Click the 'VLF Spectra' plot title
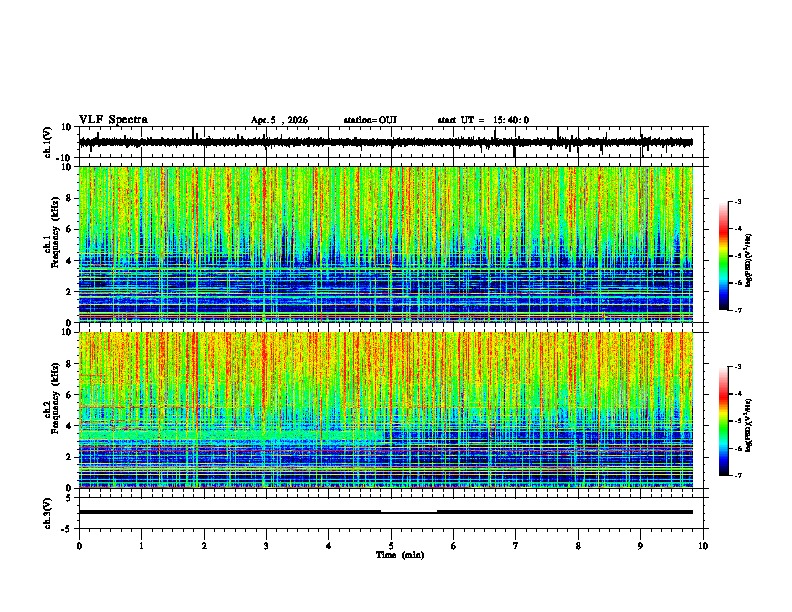 coord(113,120)
